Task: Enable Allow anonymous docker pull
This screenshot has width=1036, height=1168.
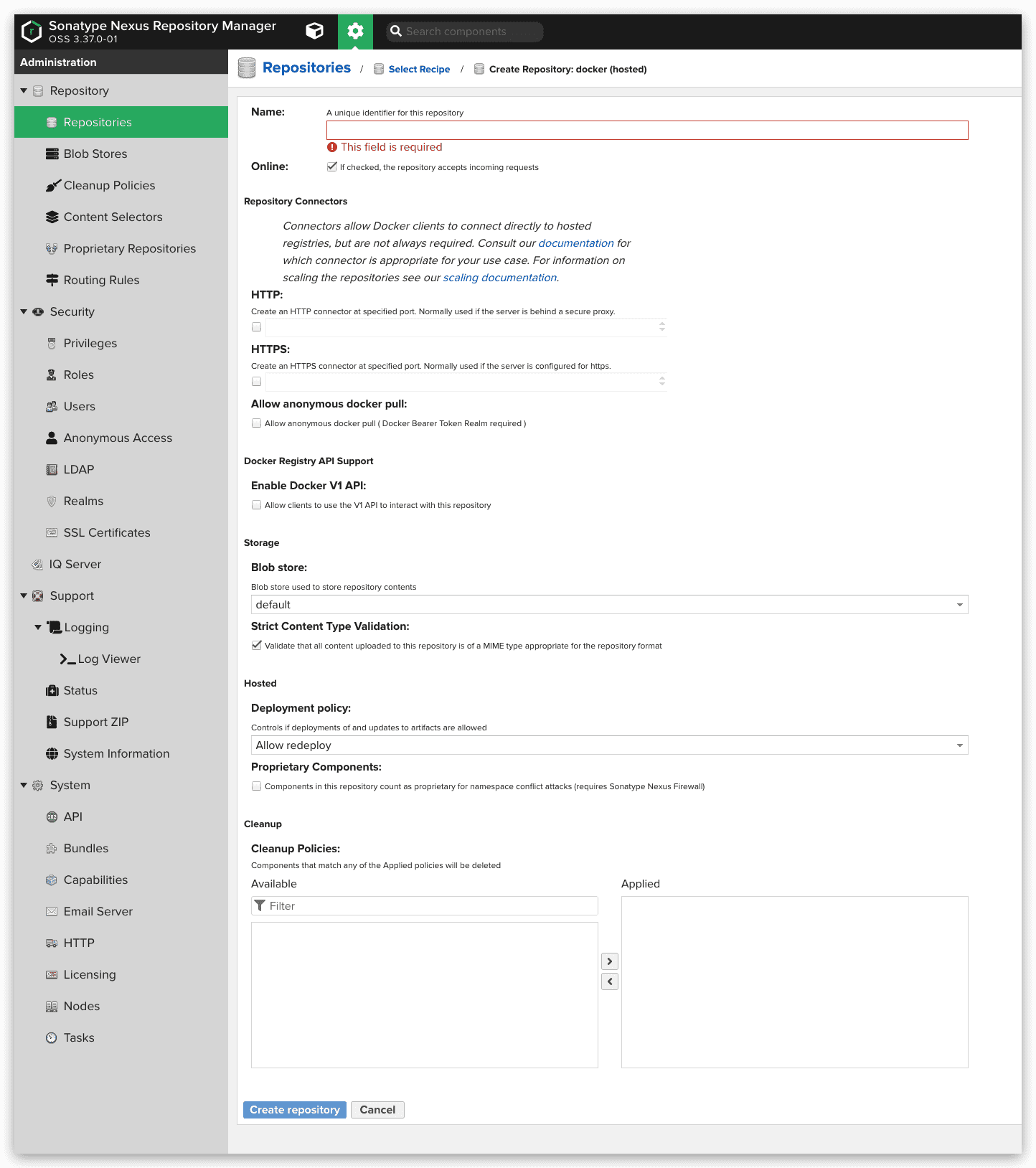Action: (x=256, y=423)
